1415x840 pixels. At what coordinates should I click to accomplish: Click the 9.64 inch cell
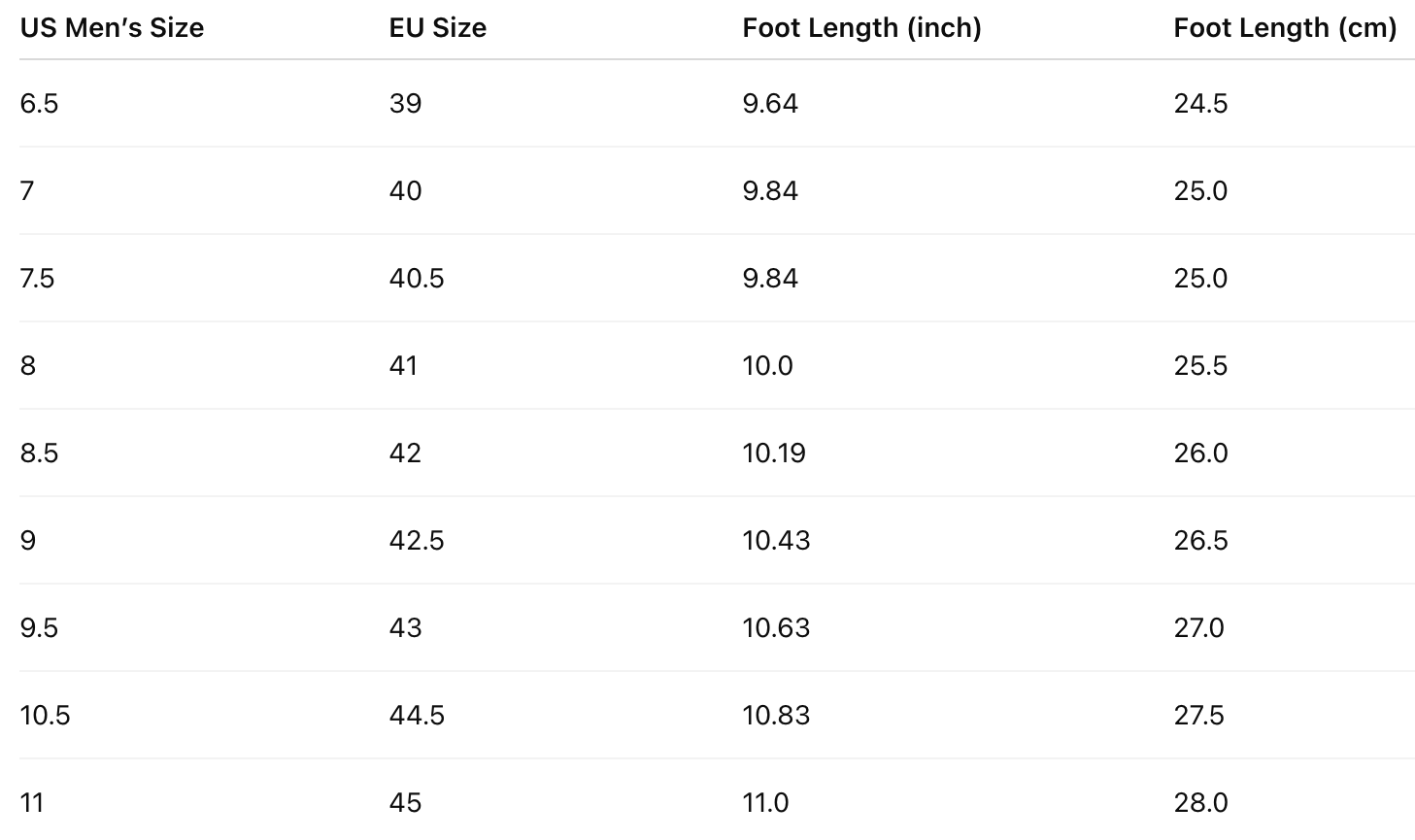pyautogui.click(x=770, y=104)
